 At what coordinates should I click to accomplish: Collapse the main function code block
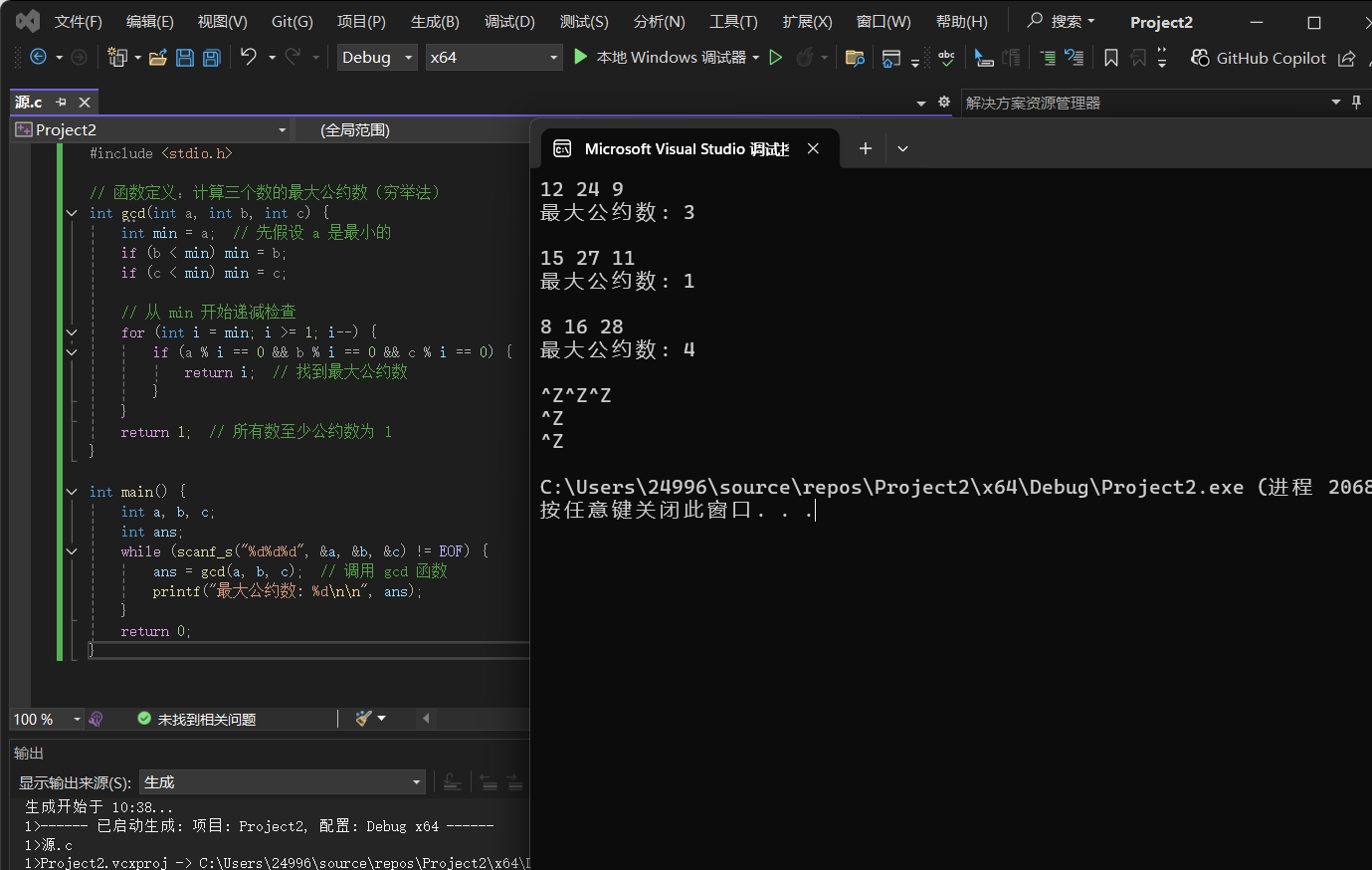pos(72,492)
